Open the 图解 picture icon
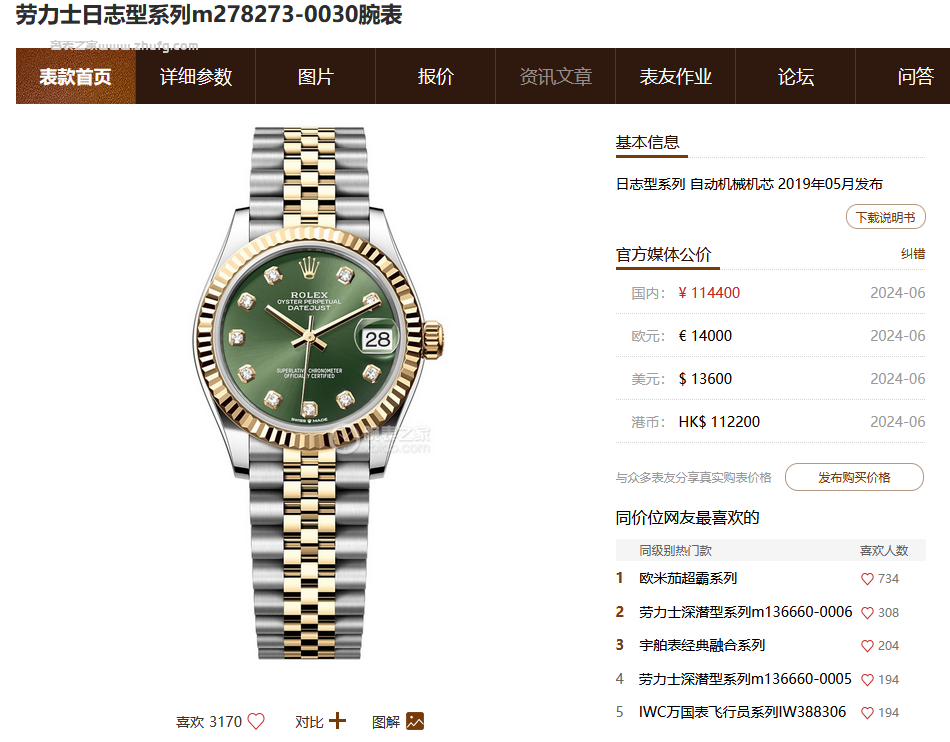 click(x=415, y=721)
